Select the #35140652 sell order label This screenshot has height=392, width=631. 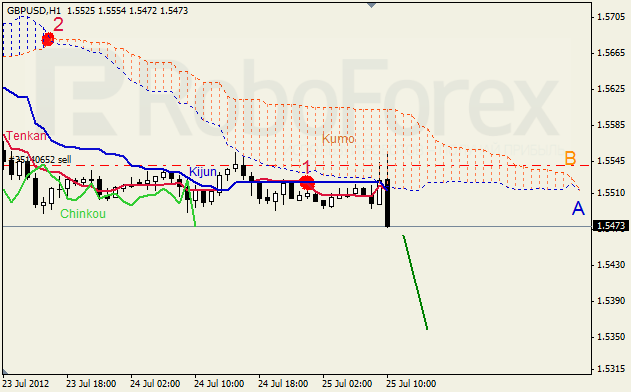pos(40,160)
